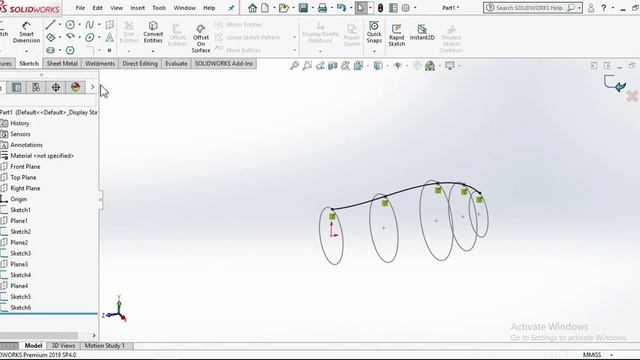The image size is (640, 360).
Task: Expand more FeatureManager tabs chevron
Action: pyautogui.click(x=92, y=87)
